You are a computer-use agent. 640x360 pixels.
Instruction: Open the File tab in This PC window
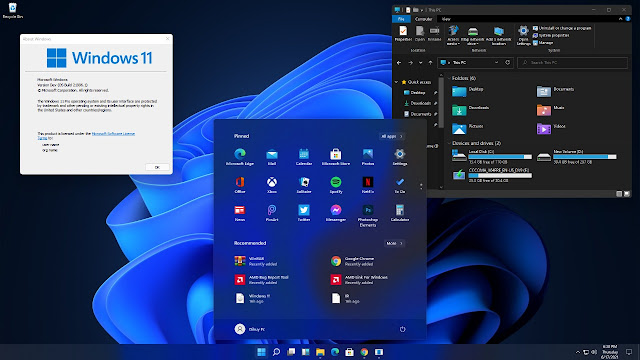point(401,19)
